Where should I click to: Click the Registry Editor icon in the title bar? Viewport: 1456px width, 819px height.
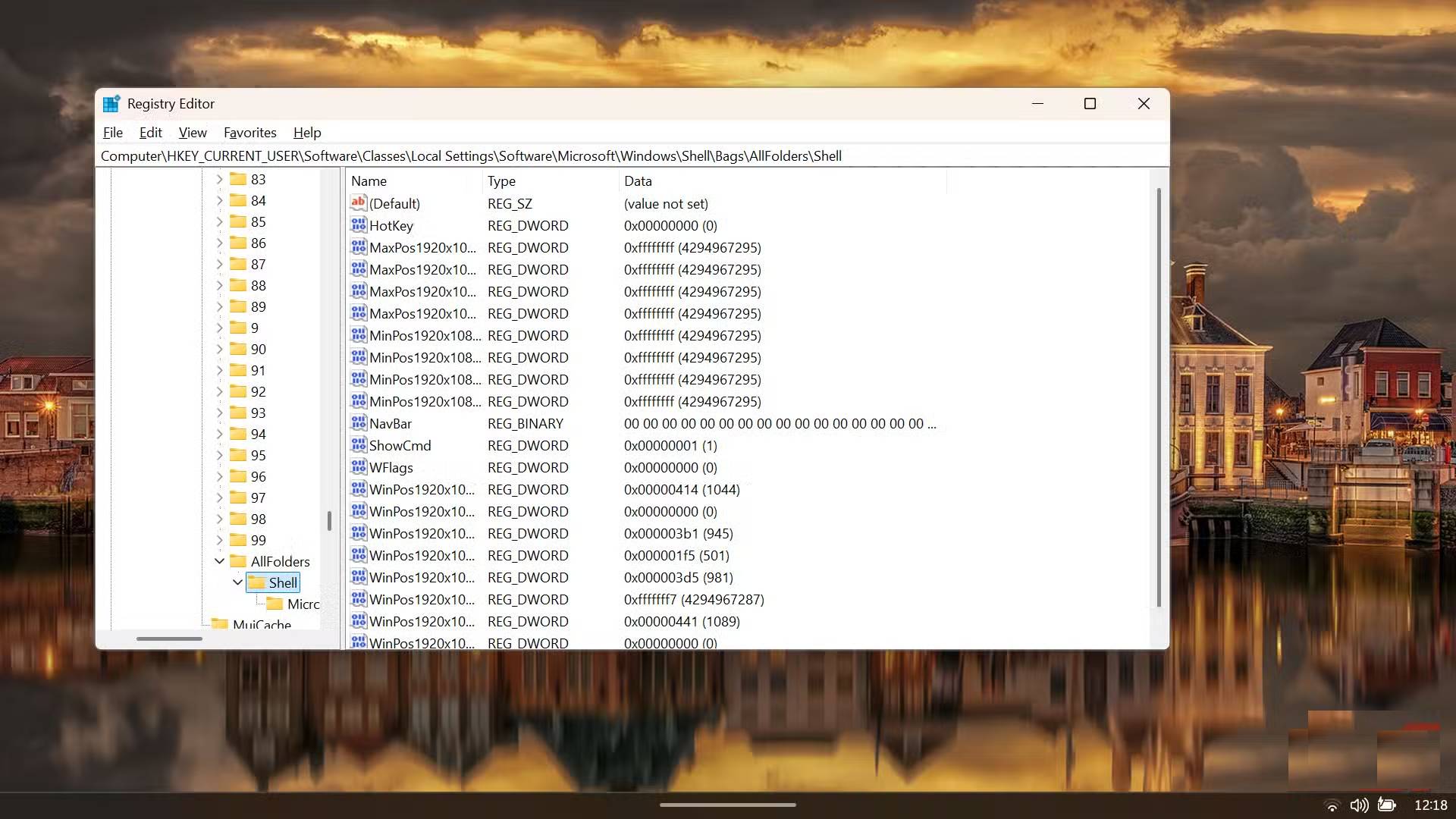point(111,103)
